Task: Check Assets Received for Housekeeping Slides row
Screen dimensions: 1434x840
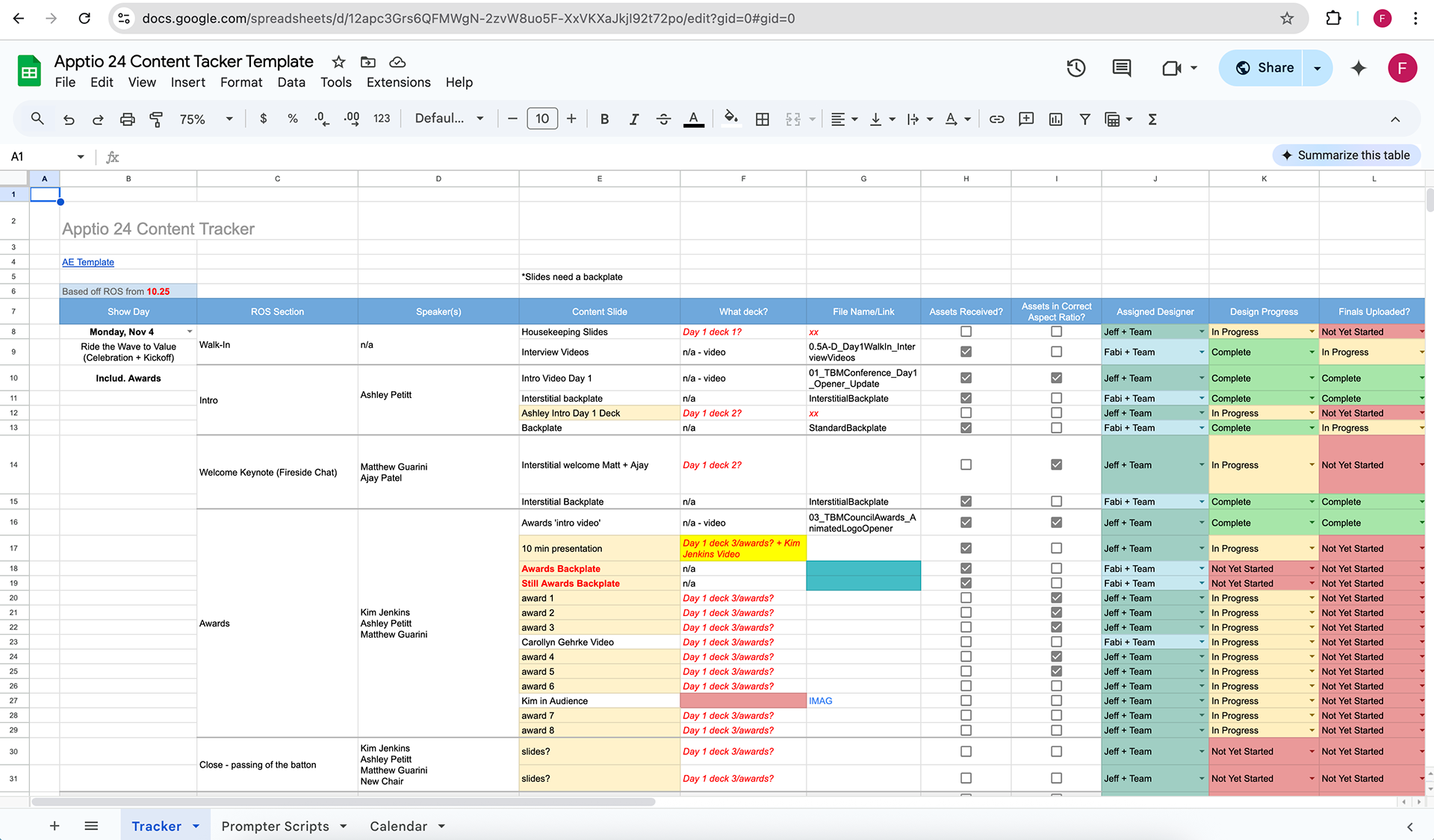Action: [x=966, y=332]
